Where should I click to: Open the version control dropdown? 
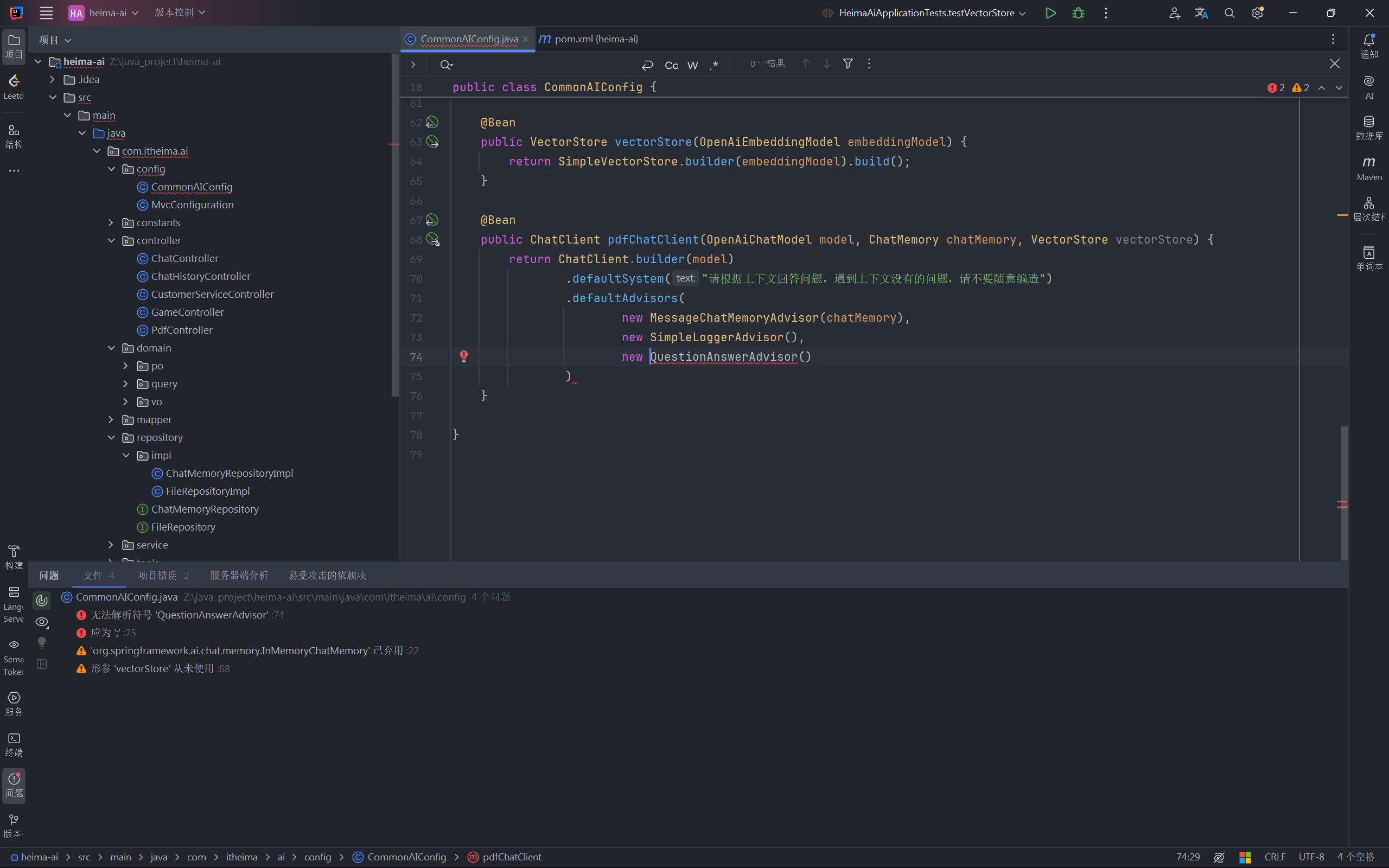[180, 12]
